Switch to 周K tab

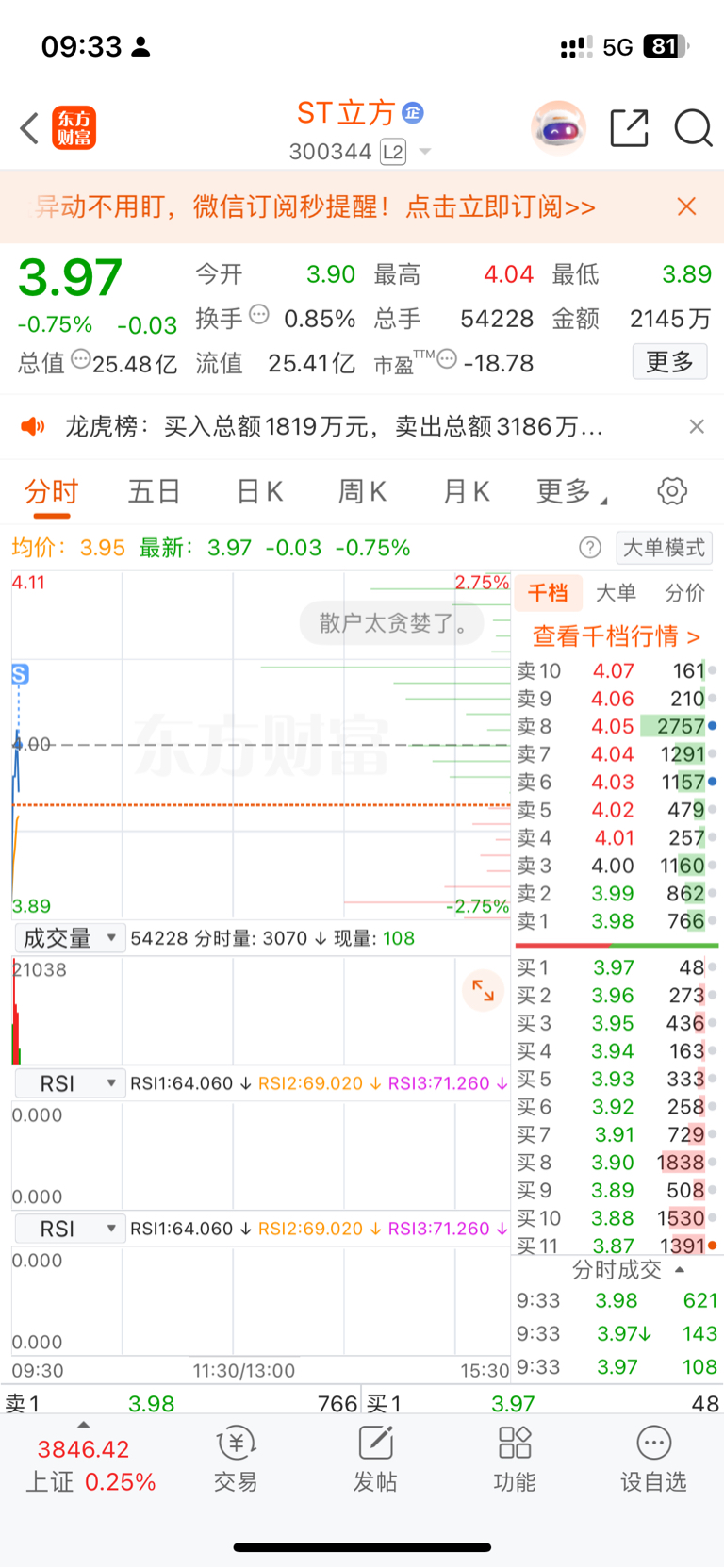point(363,491)
